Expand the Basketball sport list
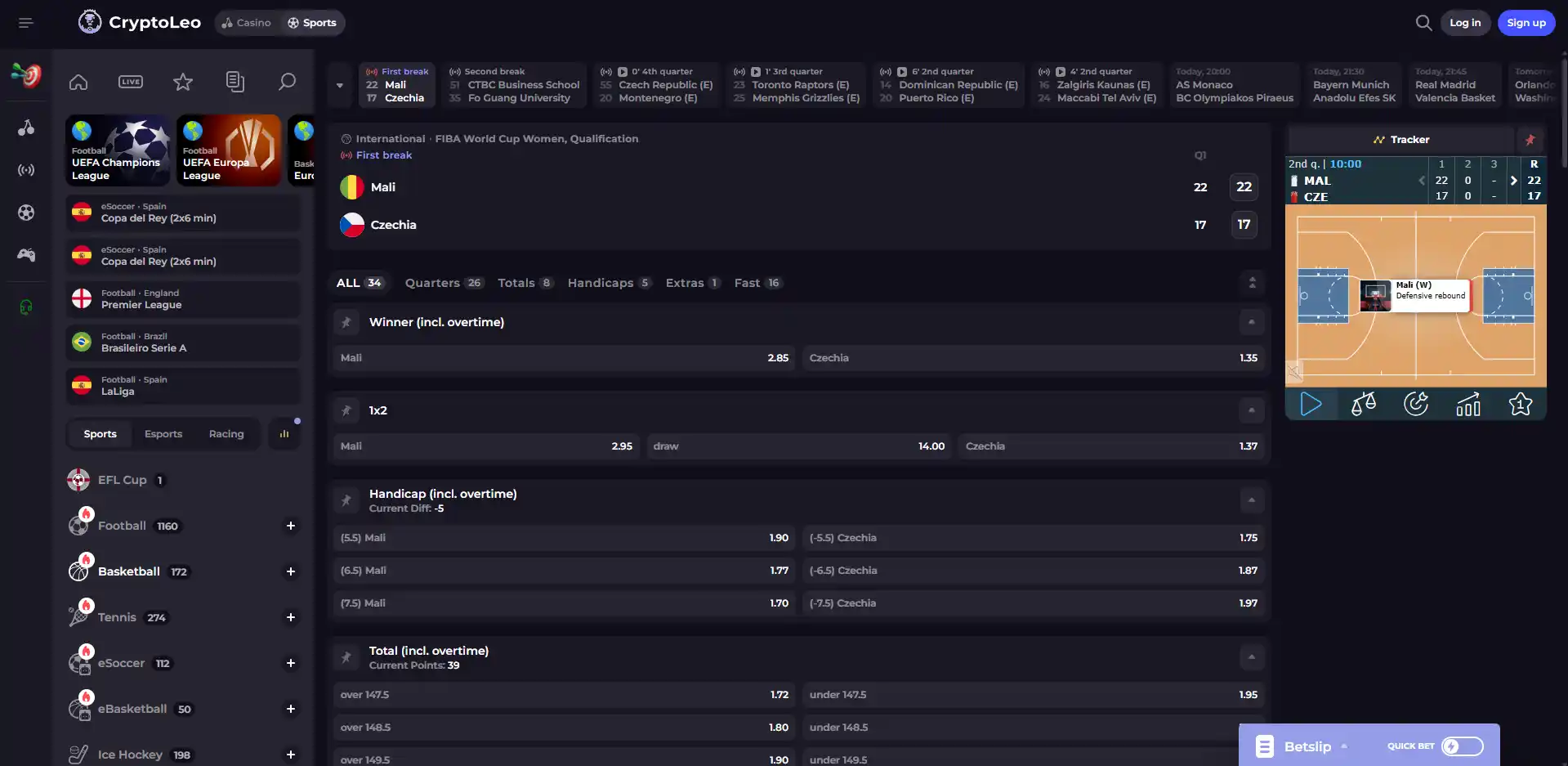This screenshot has height=766, width=1568. coord(290,571)
